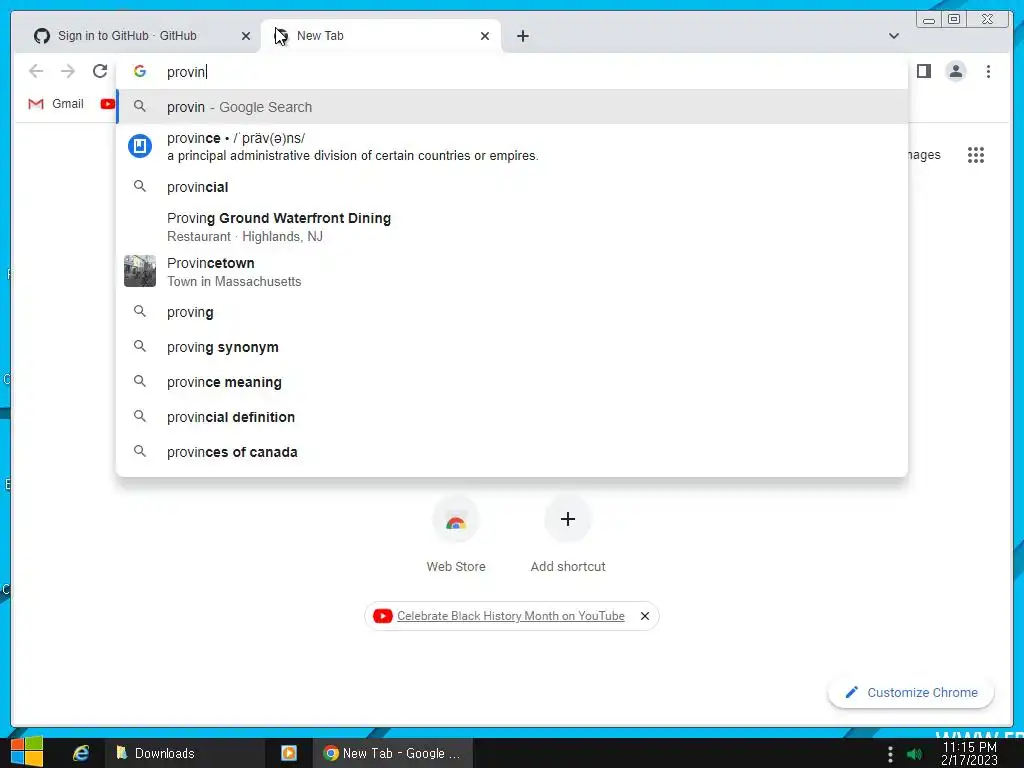Open the YouTube bookmark icon

coord(108,104)
